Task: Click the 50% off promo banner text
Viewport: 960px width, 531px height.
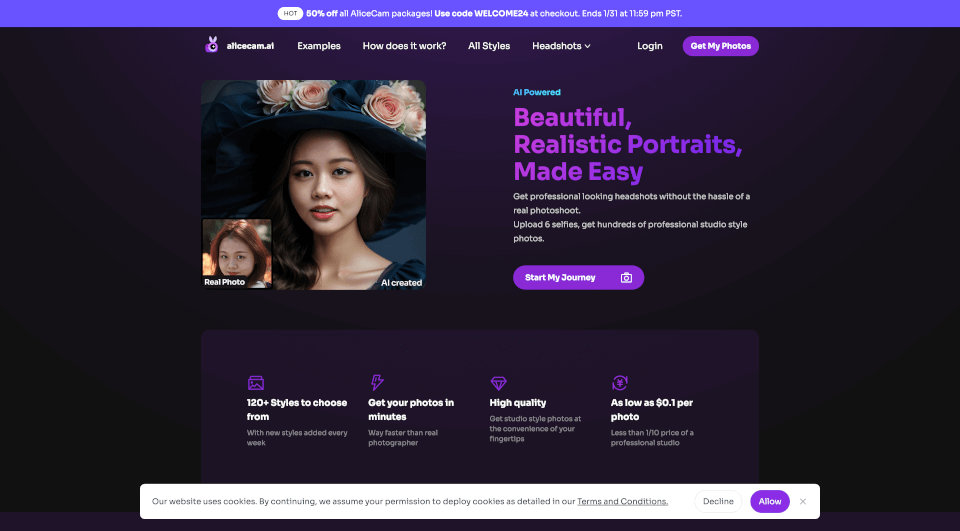Action: point(493,13)
